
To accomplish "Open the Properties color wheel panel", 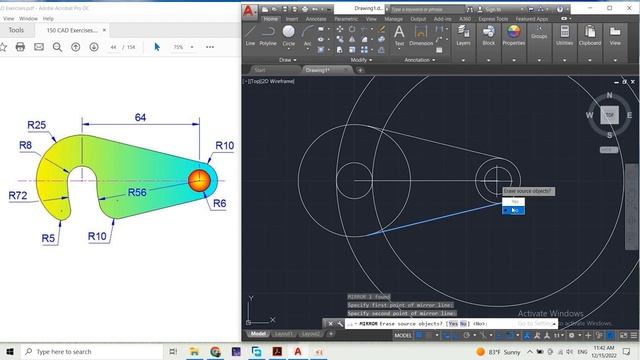I will (x=513, y=35).
